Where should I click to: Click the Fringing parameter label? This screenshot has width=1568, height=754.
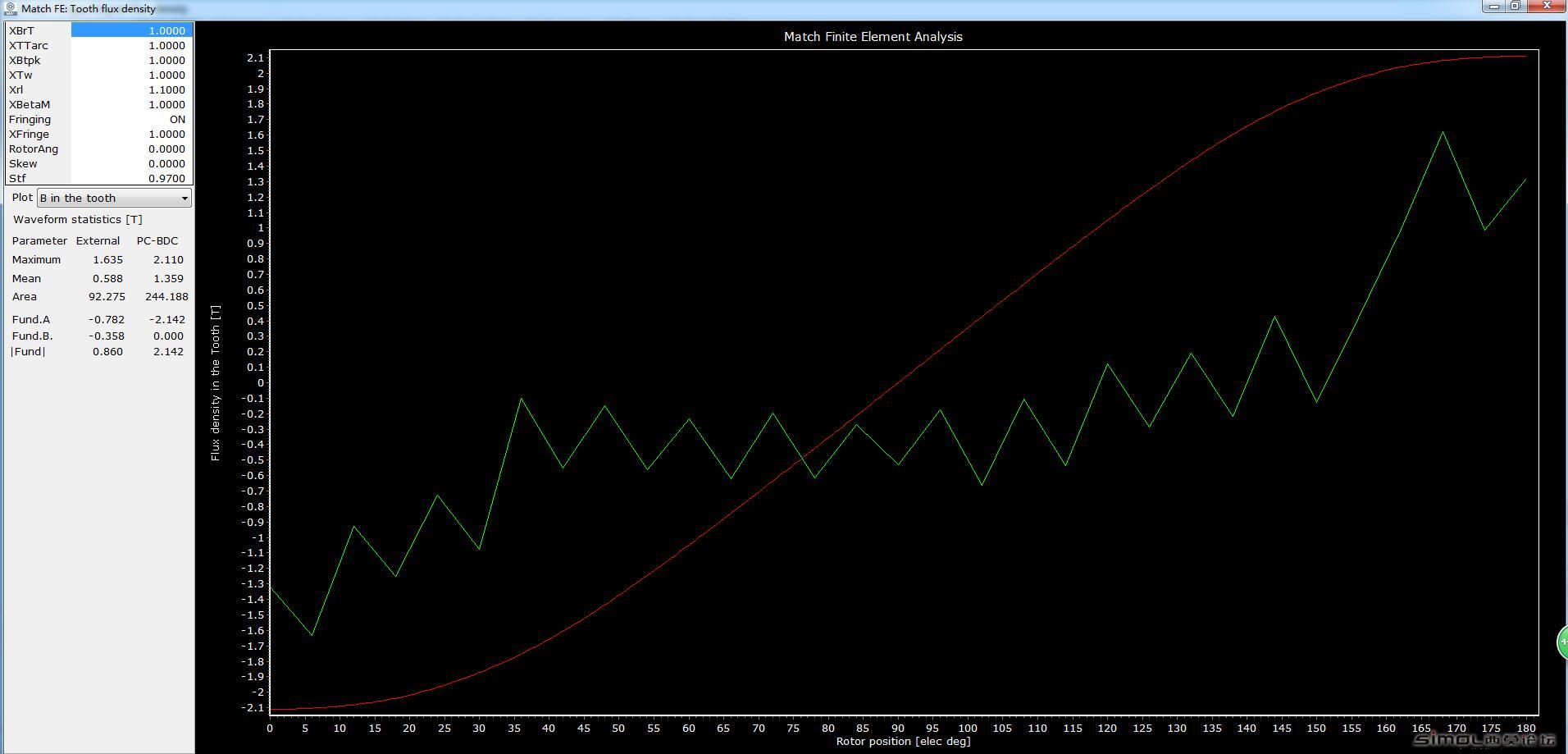coord(30,119)
